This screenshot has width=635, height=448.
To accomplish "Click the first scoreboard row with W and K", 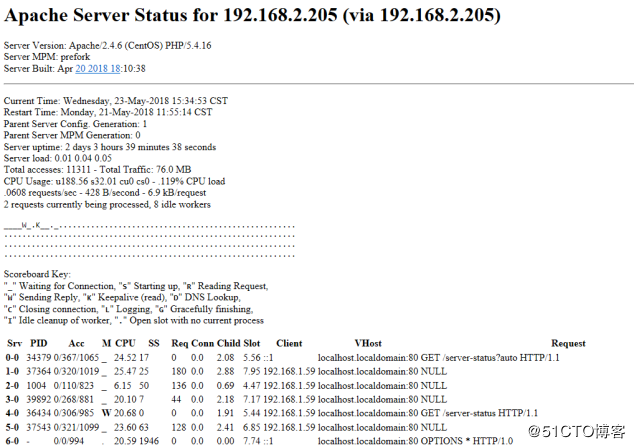I will (149, 225).
